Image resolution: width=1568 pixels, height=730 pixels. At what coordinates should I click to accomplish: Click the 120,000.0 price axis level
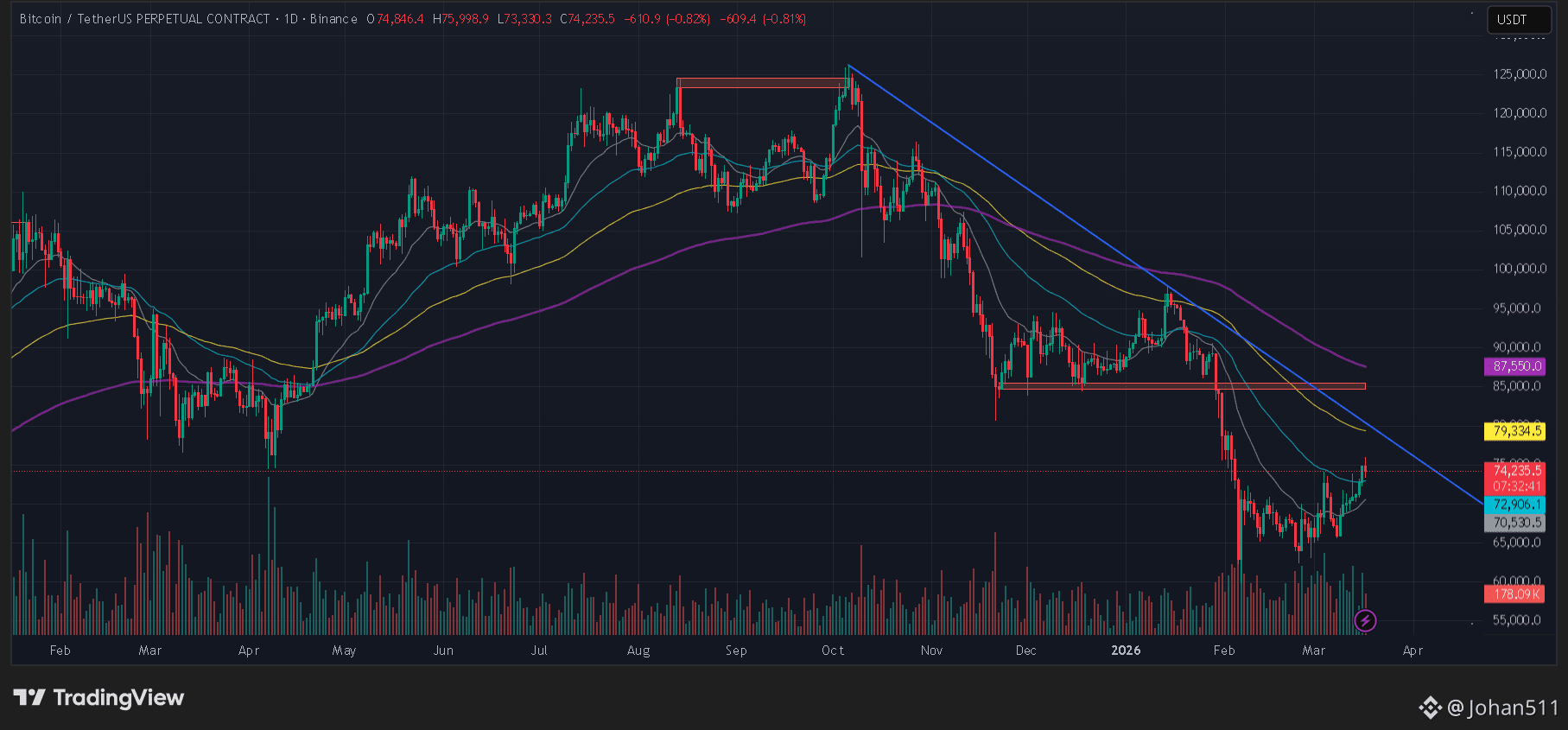[x=1520, y=113]
